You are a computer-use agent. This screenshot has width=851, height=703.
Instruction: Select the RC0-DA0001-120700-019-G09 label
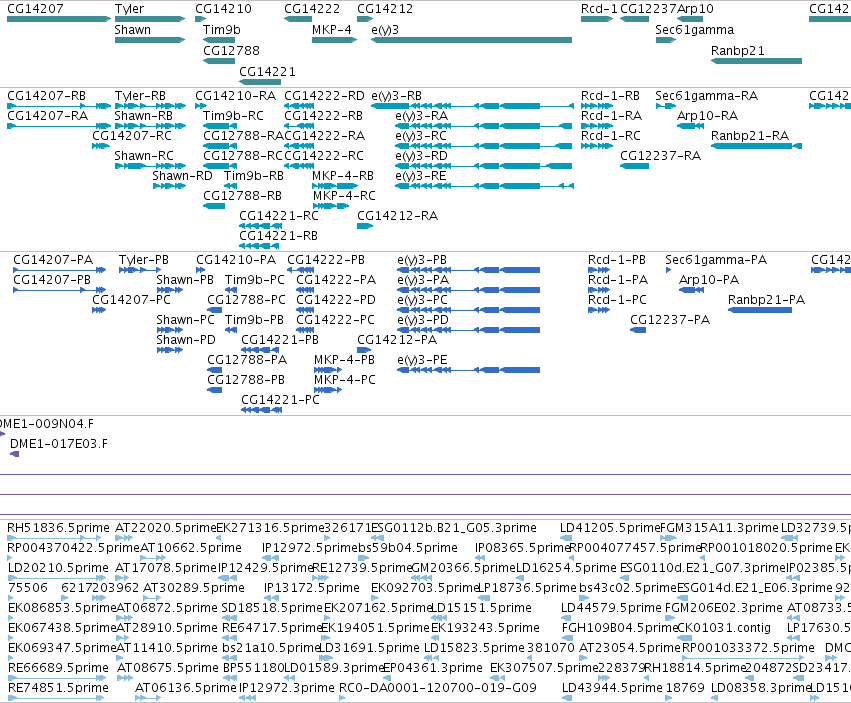click(437, 688)
